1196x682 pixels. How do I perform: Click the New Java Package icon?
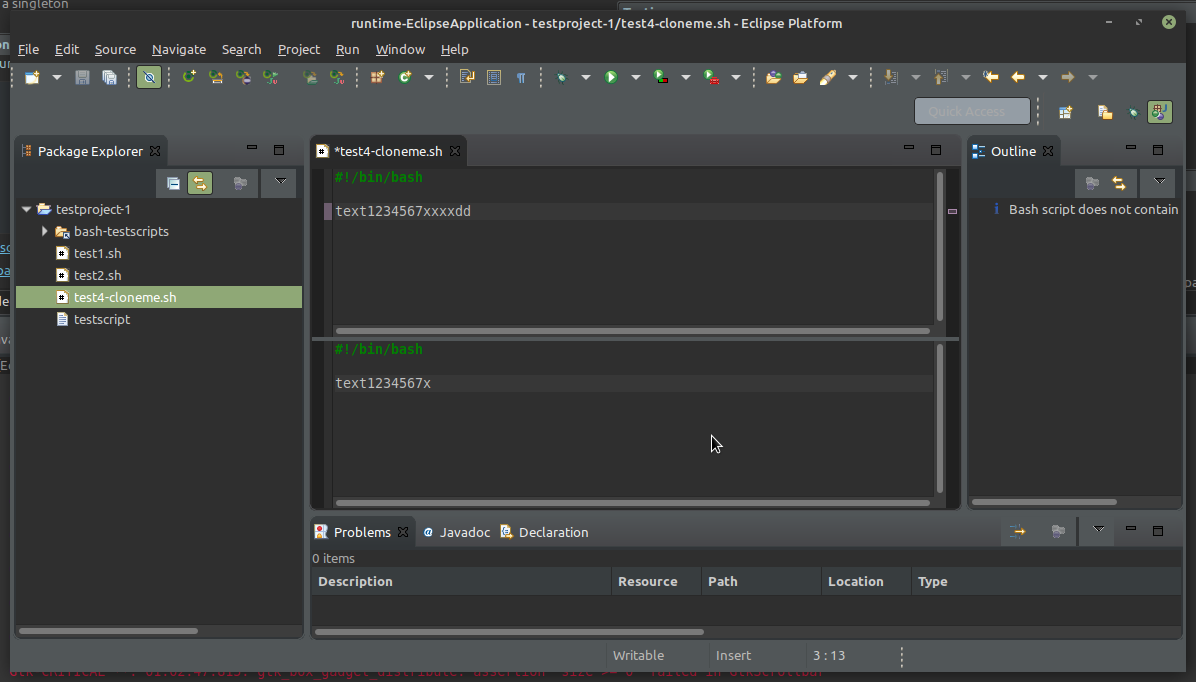(378, 77)
